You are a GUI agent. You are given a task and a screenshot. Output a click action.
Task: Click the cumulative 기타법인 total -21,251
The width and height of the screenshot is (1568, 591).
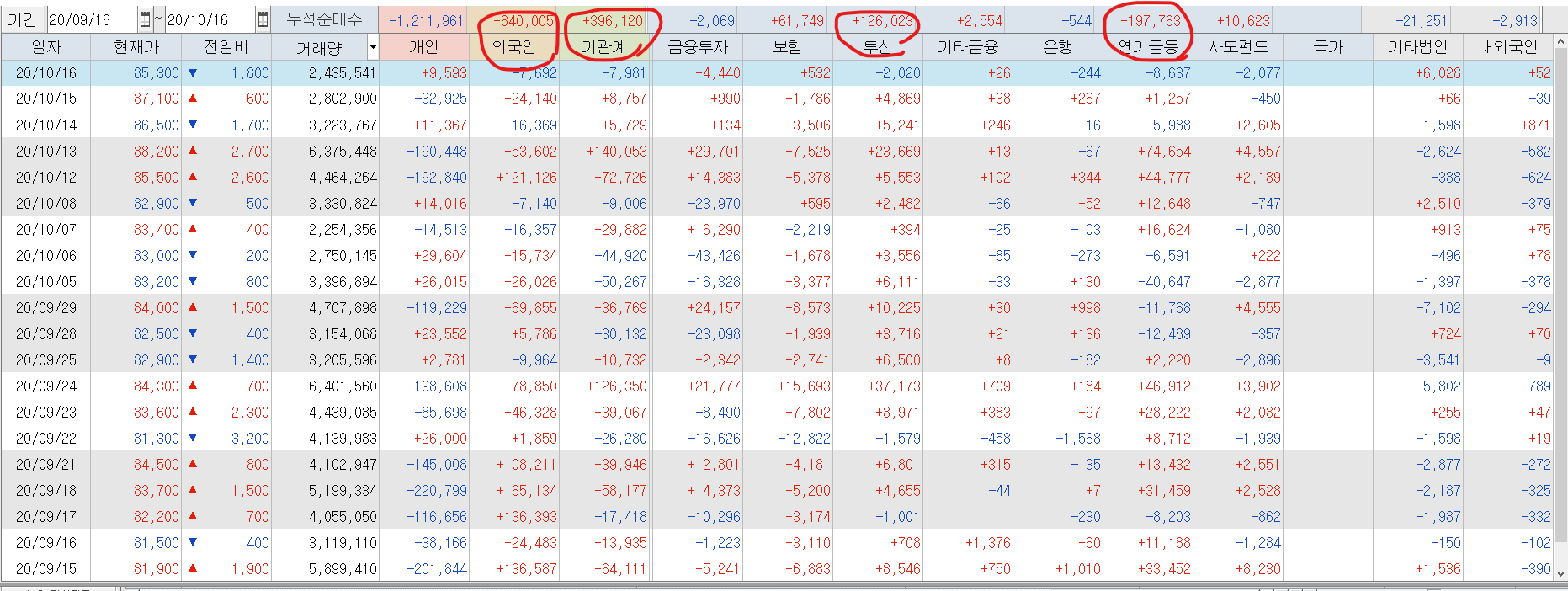[1422, 21]
